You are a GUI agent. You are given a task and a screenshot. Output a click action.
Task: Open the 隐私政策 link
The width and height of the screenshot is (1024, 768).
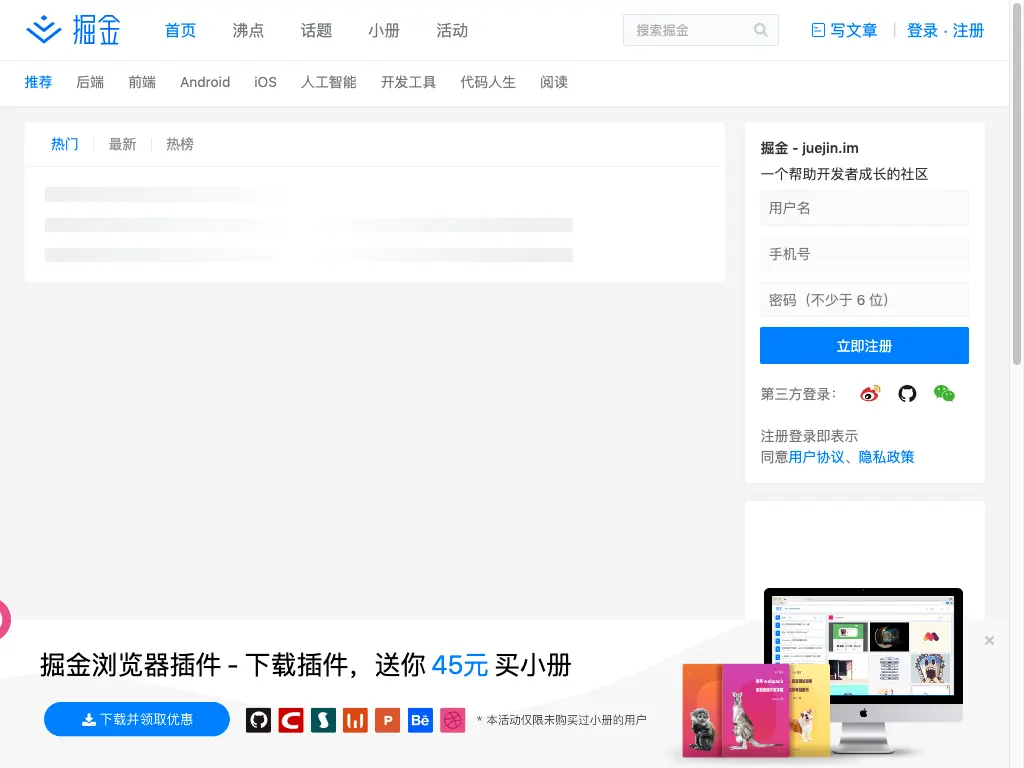[886, 457]
